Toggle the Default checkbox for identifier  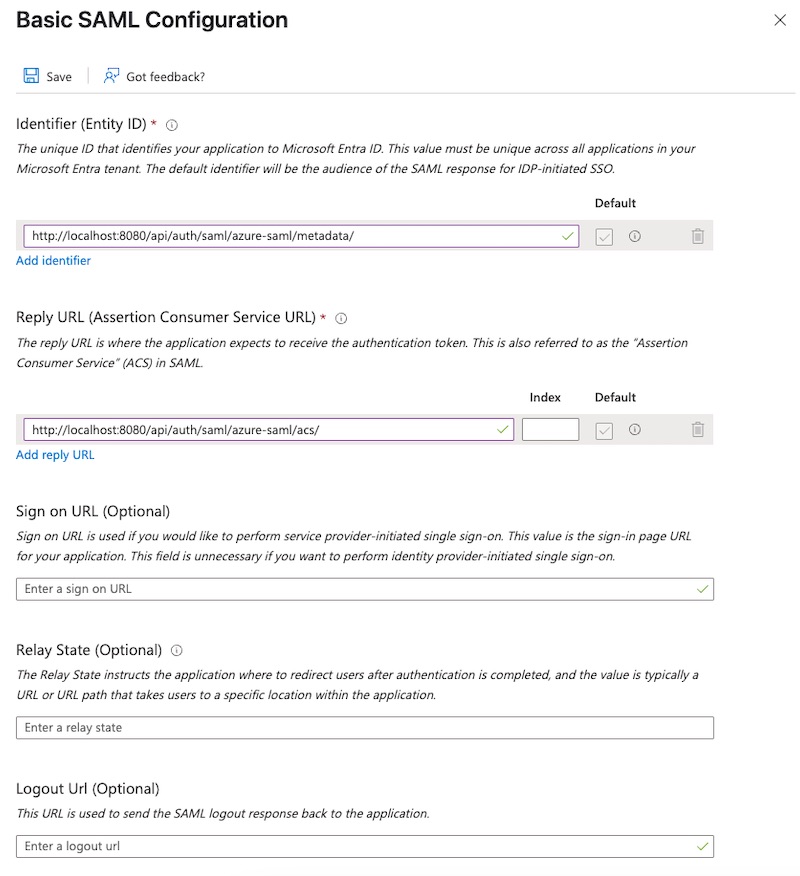pos(604,236)
